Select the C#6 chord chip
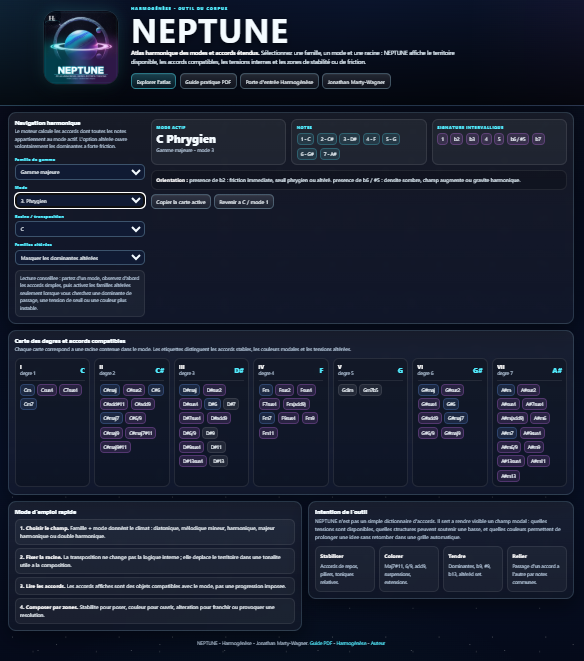The height and width of the screenshot is (661, 584). [156, 390]
